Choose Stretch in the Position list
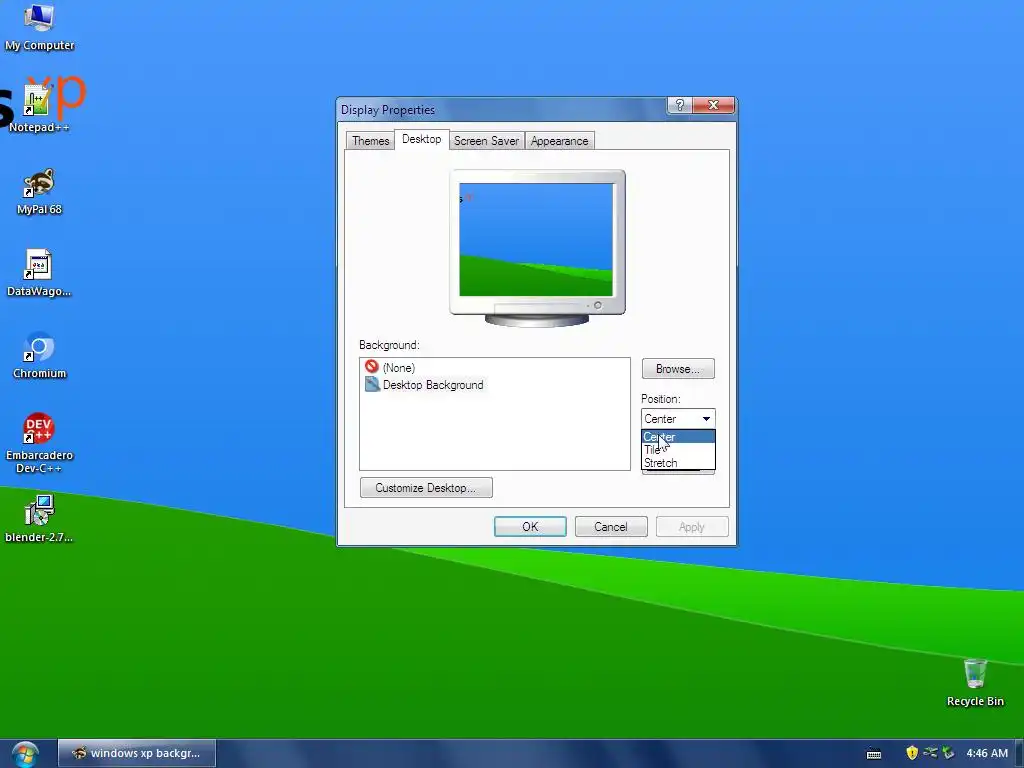This screenshot has width=1024, height=768. (678, 463)
